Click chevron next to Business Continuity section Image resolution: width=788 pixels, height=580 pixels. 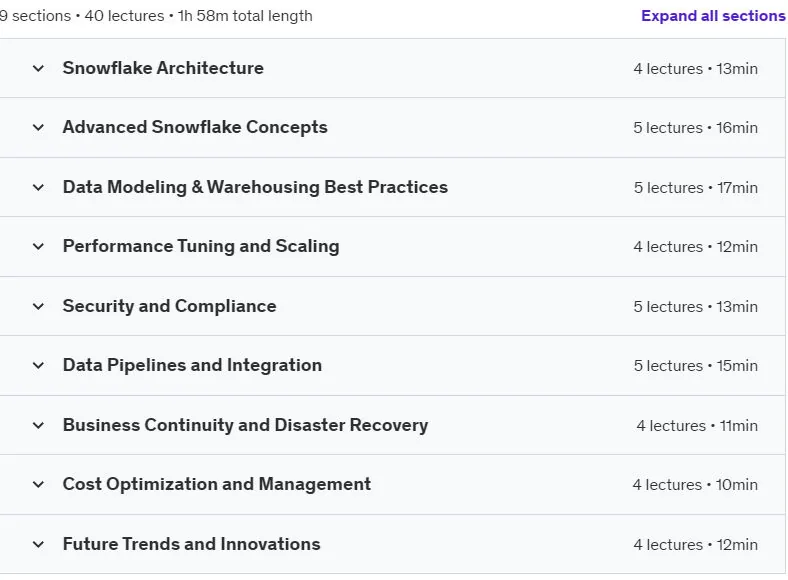pyautogui.click(x=38, y=426)
